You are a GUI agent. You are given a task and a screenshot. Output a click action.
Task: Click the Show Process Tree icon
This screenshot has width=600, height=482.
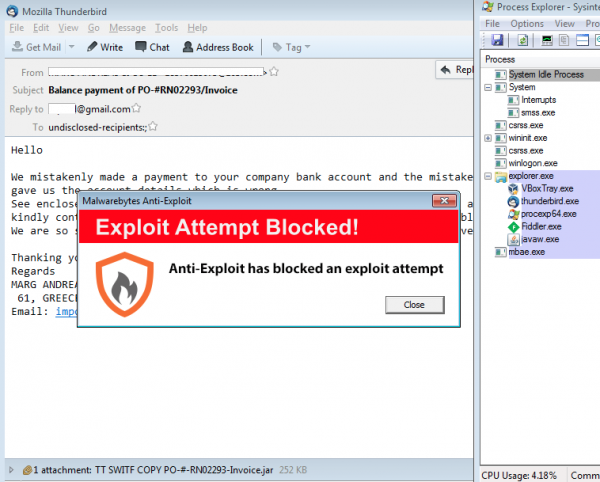[564, 40]
